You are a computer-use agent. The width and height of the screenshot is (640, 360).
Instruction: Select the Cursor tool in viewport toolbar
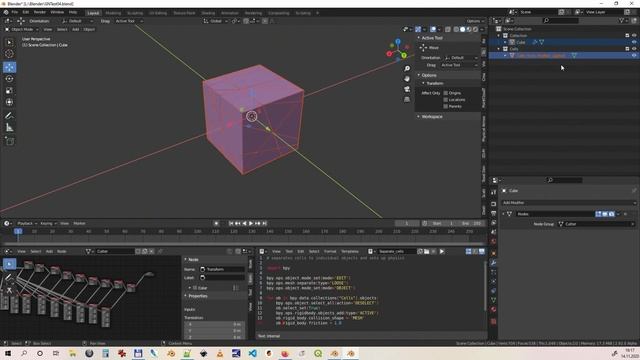(x=9, y=53)
